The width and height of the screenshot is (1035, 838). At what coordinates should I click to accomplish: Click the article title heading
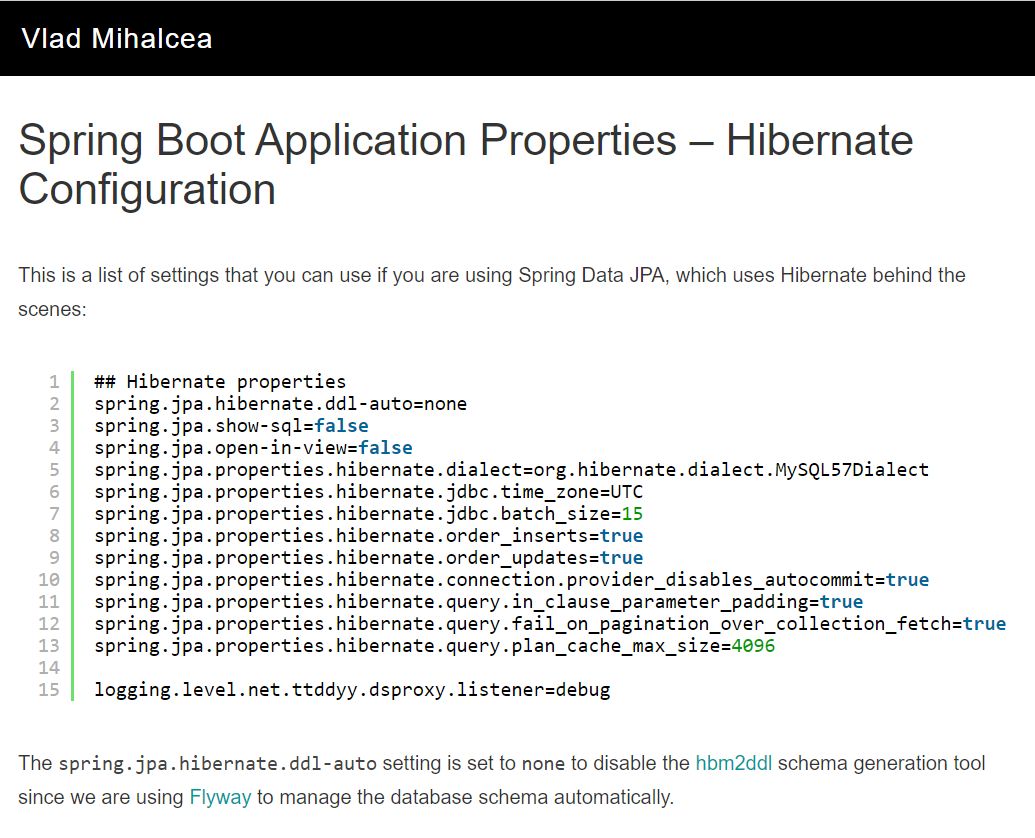465,164
